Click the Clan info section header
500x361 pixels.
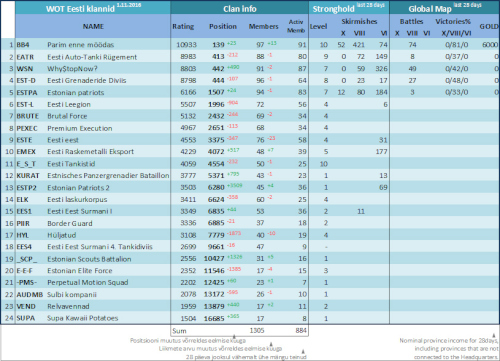[x=240, y=9]
